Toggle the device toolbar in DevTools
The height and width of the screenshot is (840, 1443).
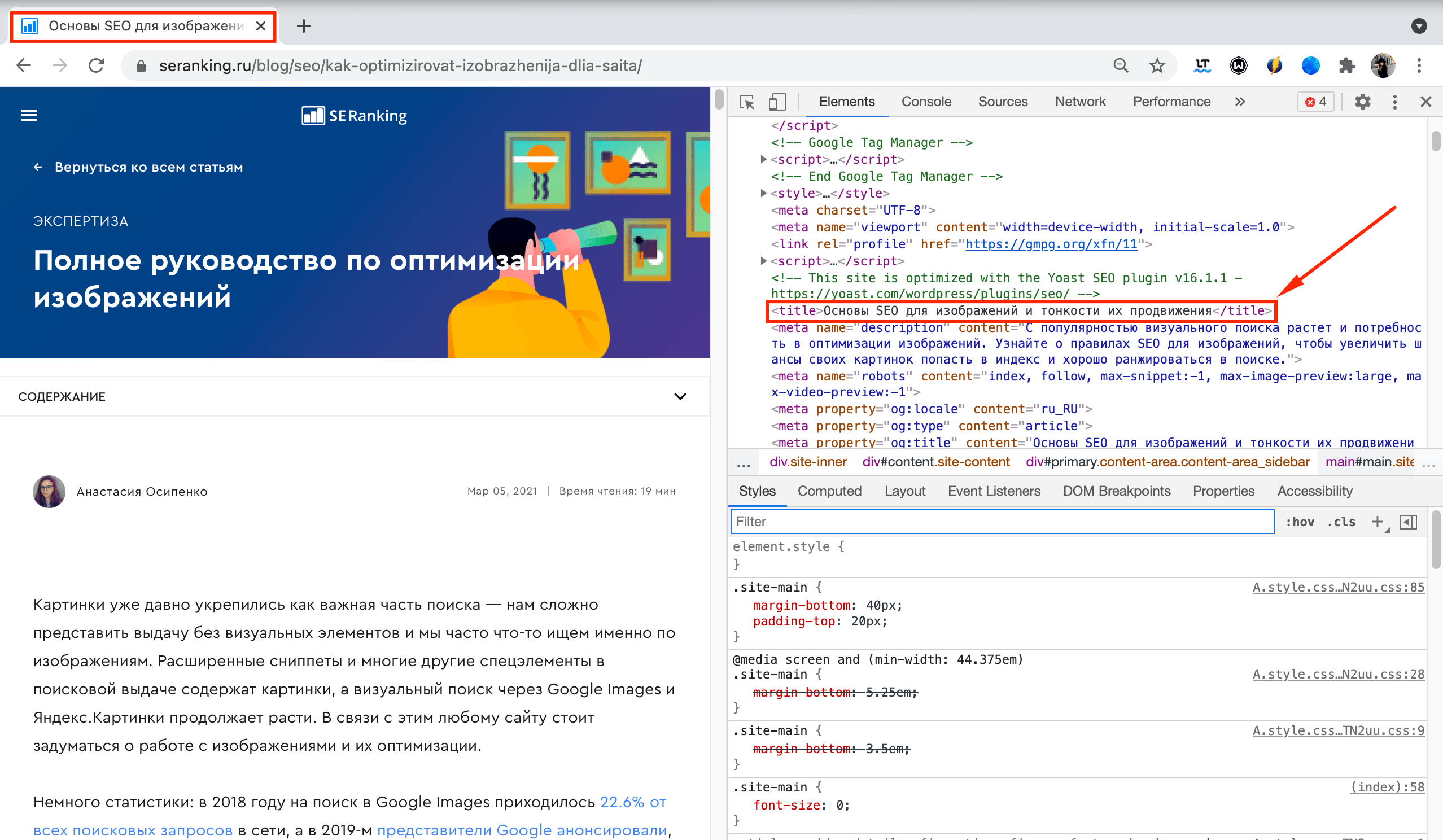(776, 102)
